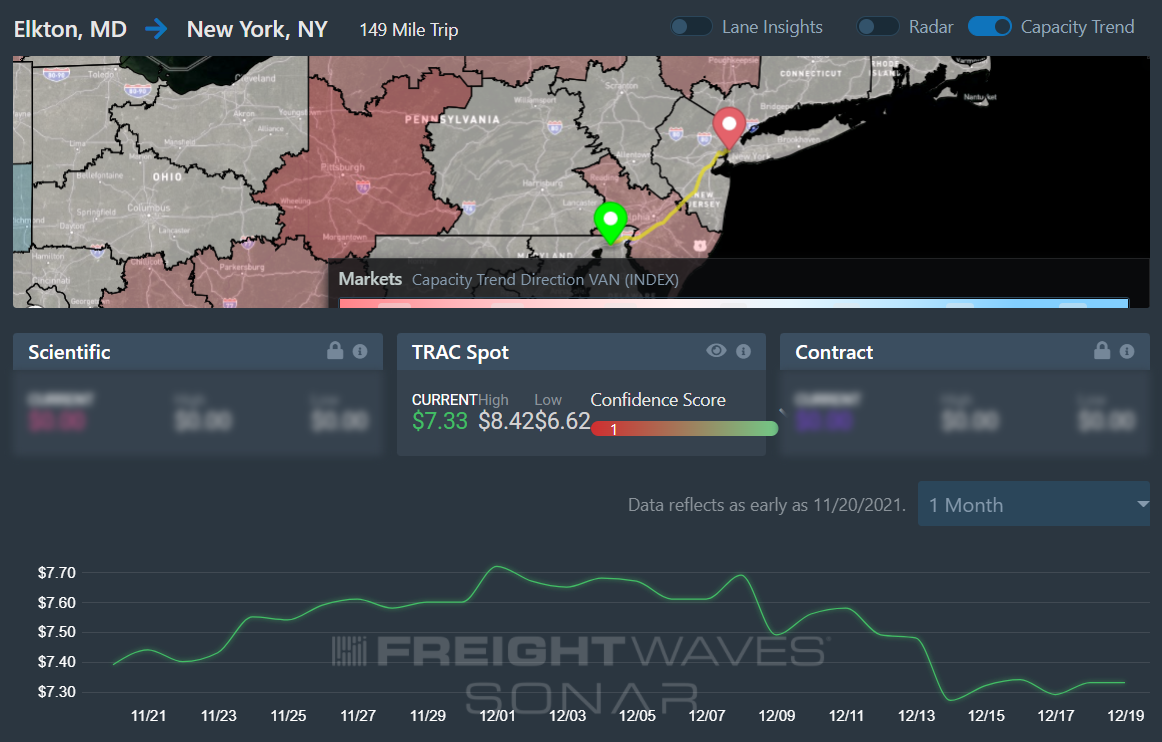Click info icon on TRAC Spot panel
The height and width of the screenshot is (742, 1162).
[743, 351]
